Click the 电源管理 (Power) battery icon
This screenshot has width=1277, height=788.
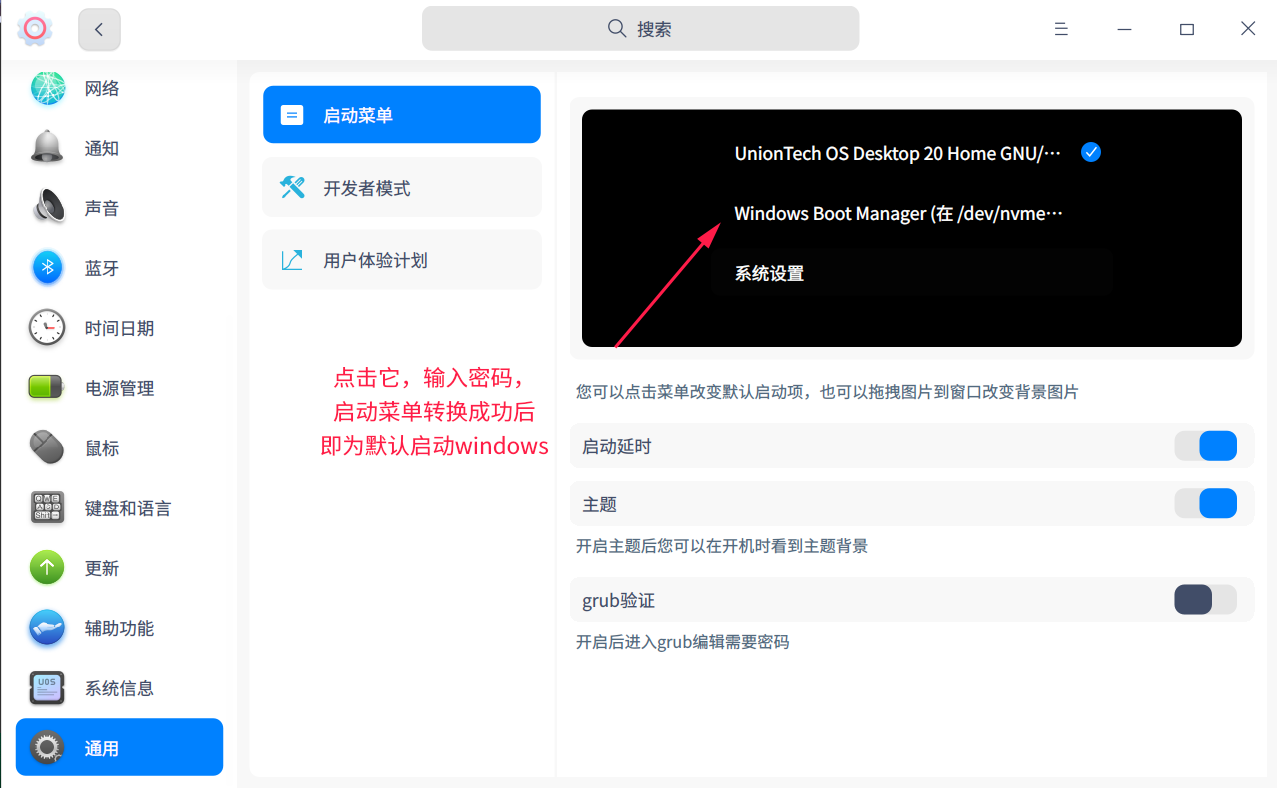tap(47, 388)
